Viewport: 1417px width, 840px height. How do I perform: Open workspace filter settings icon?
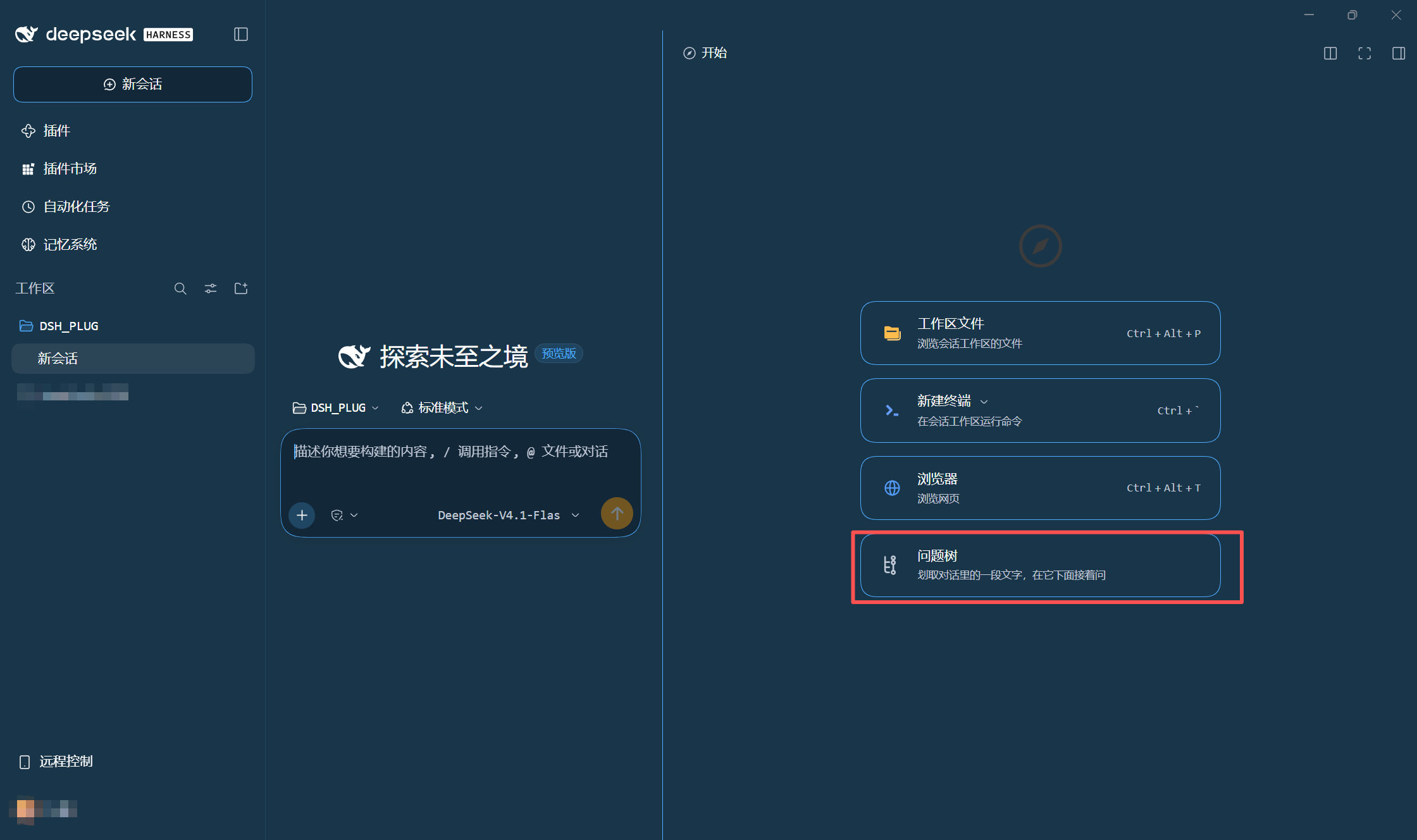(x=211, y=288)
